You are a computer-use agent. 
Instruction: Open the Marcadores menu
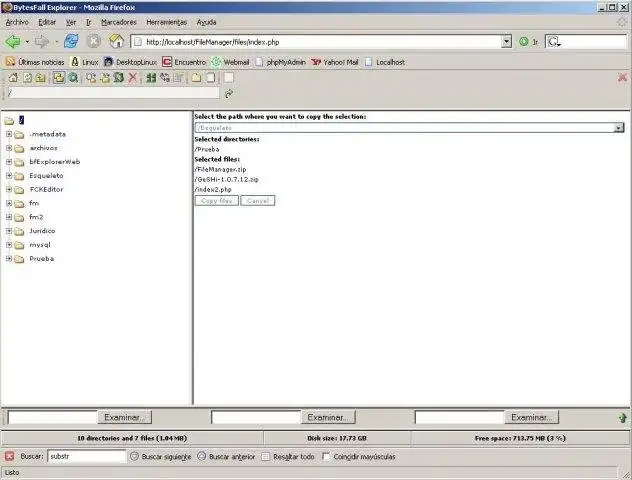point(118,22)
